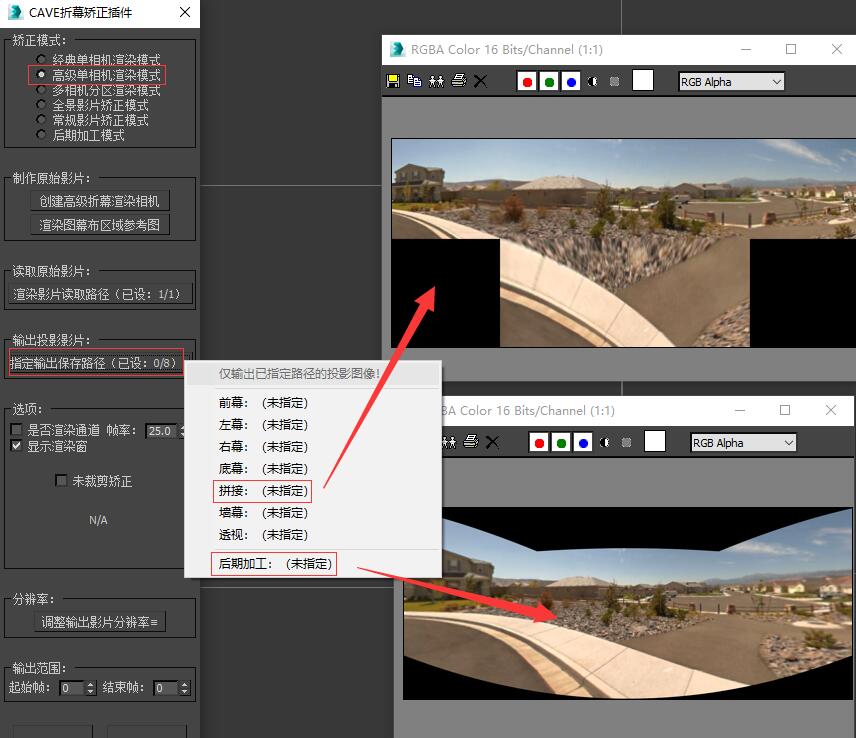Enable 是否渲染通道 checkbox
This screenshot has height=738, width=856.
point(17,430)
